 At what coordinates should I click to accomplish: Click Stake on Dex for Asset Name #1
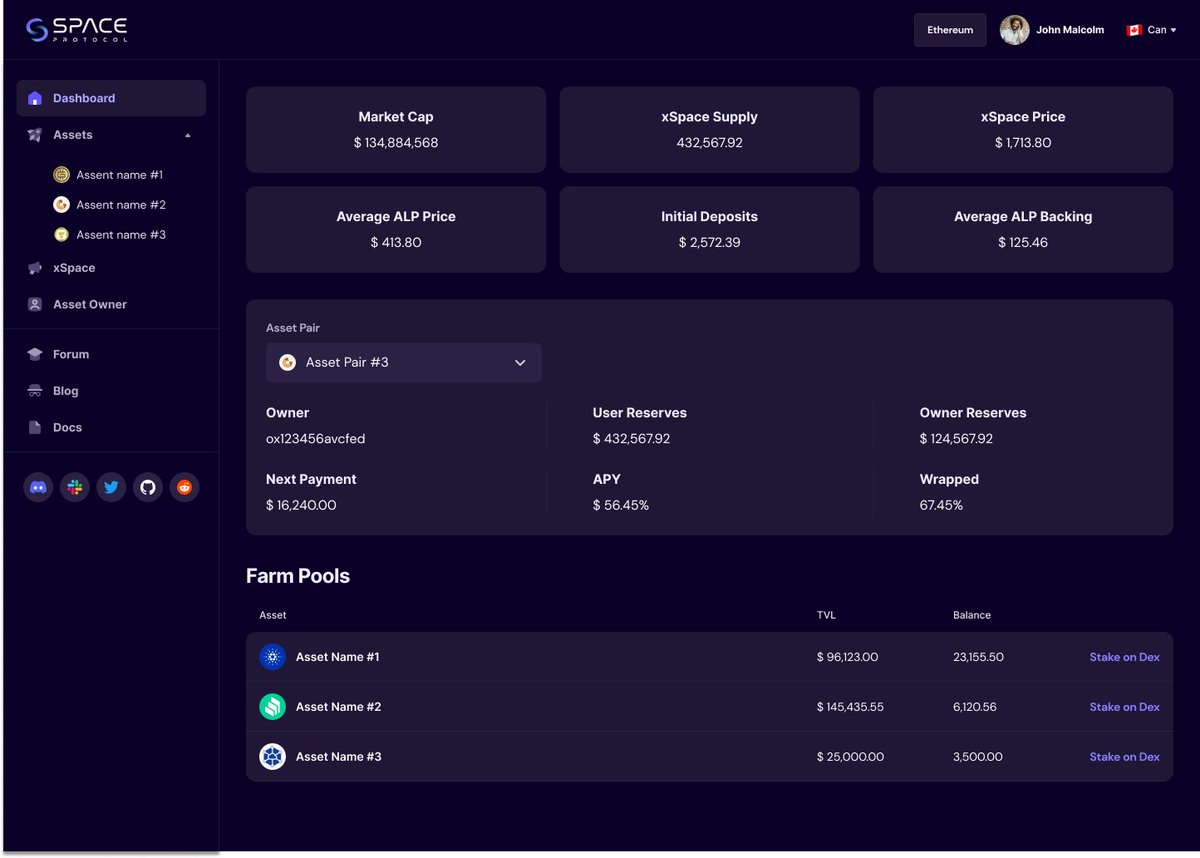[x=1124, y=657]
